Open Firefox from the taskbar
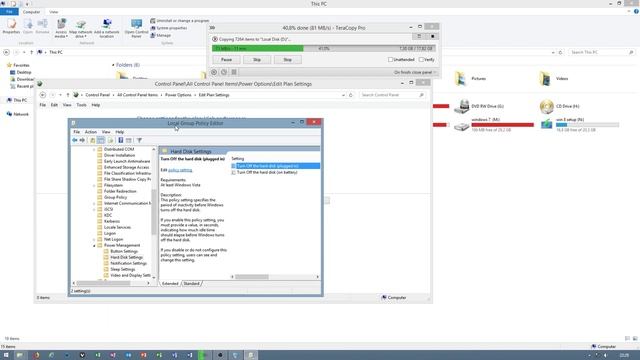 (37, 355)
